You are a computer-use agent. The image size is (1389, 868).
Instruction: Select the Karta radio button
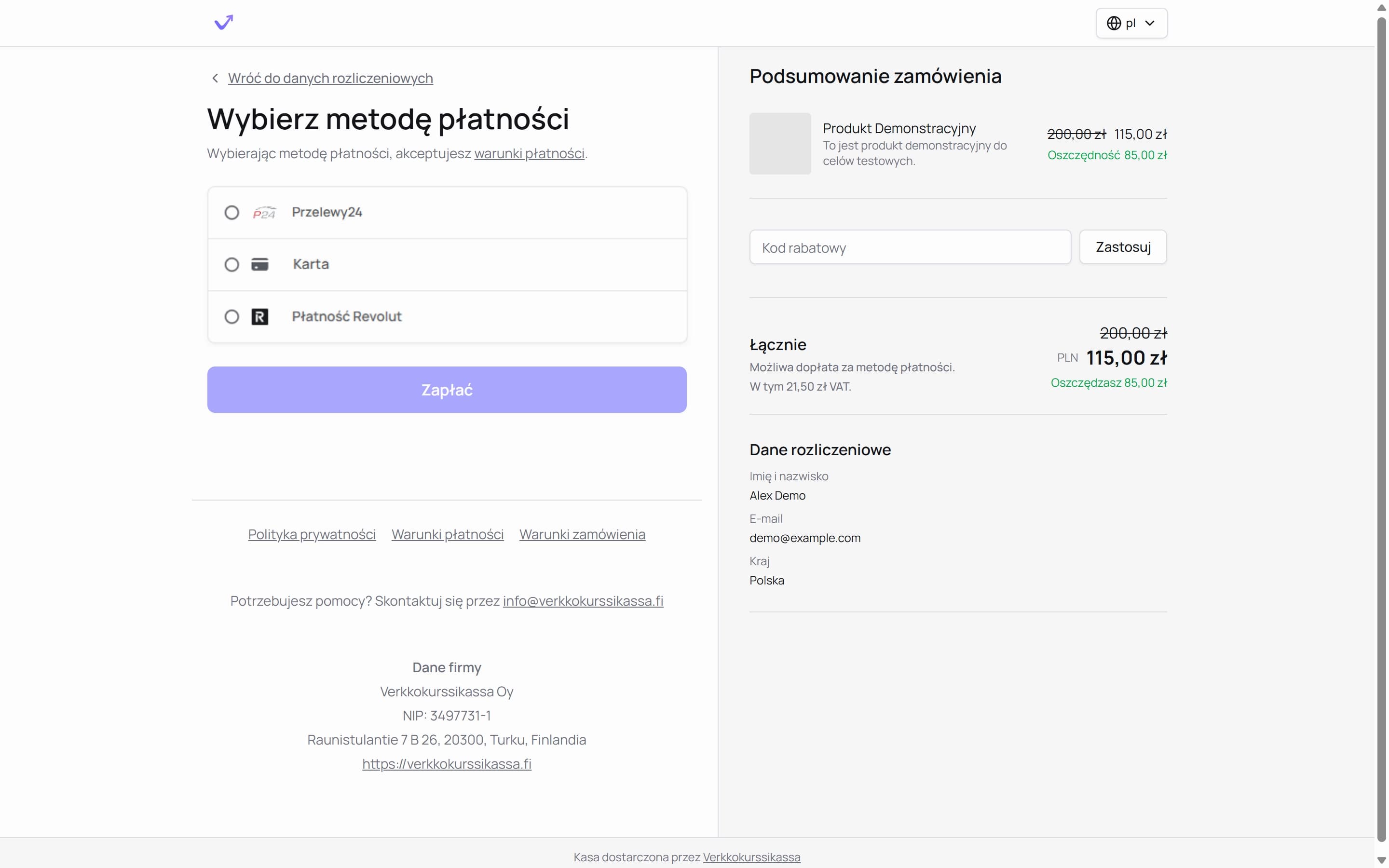(x=232, y=265)
